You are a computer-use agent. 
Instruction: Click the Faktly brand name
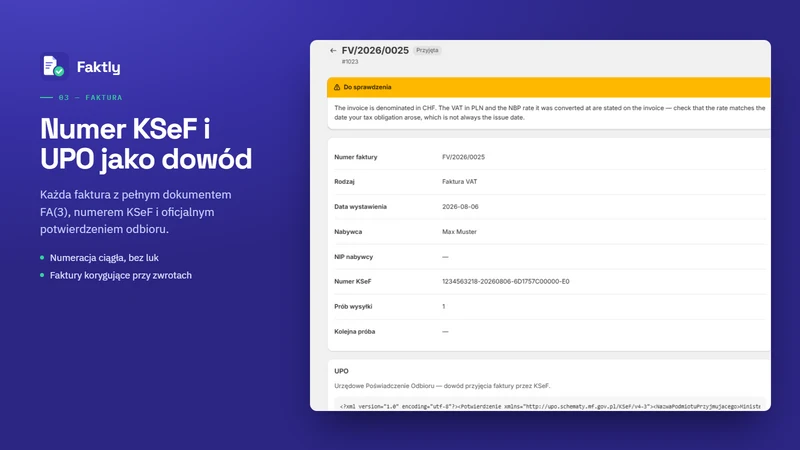tap(98, 67)
